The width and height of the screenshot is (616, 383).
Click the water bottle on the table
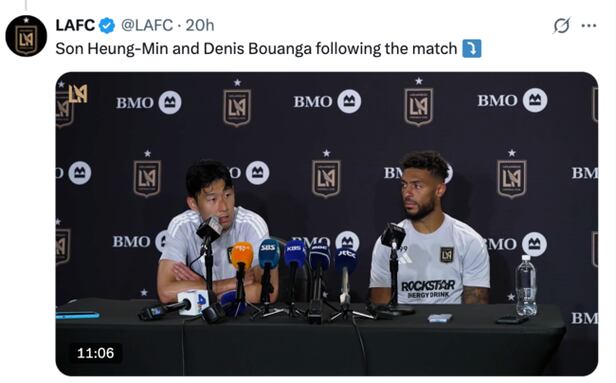click(x=526, y=286)
